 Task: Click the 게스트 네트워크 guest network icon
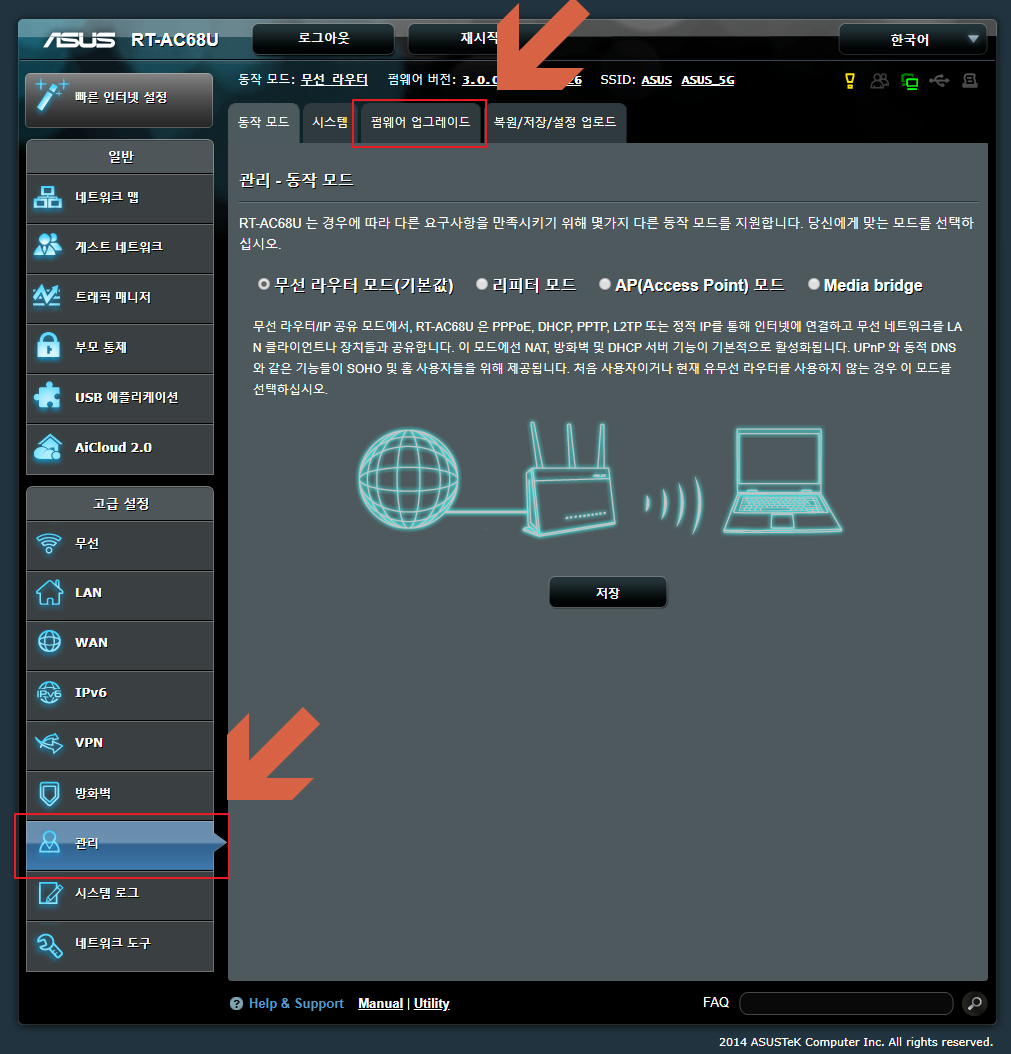point(48,245)
